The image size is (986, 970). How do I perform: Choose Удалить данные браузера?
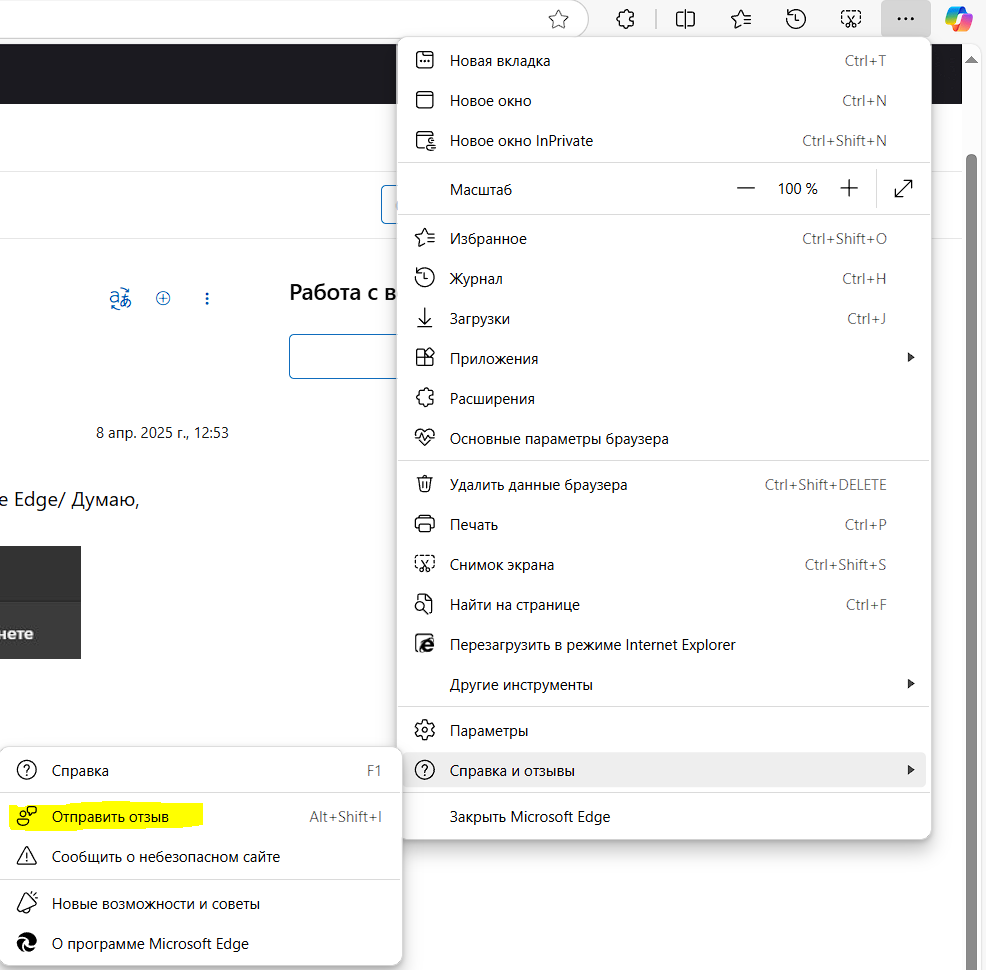pos(663,485)
